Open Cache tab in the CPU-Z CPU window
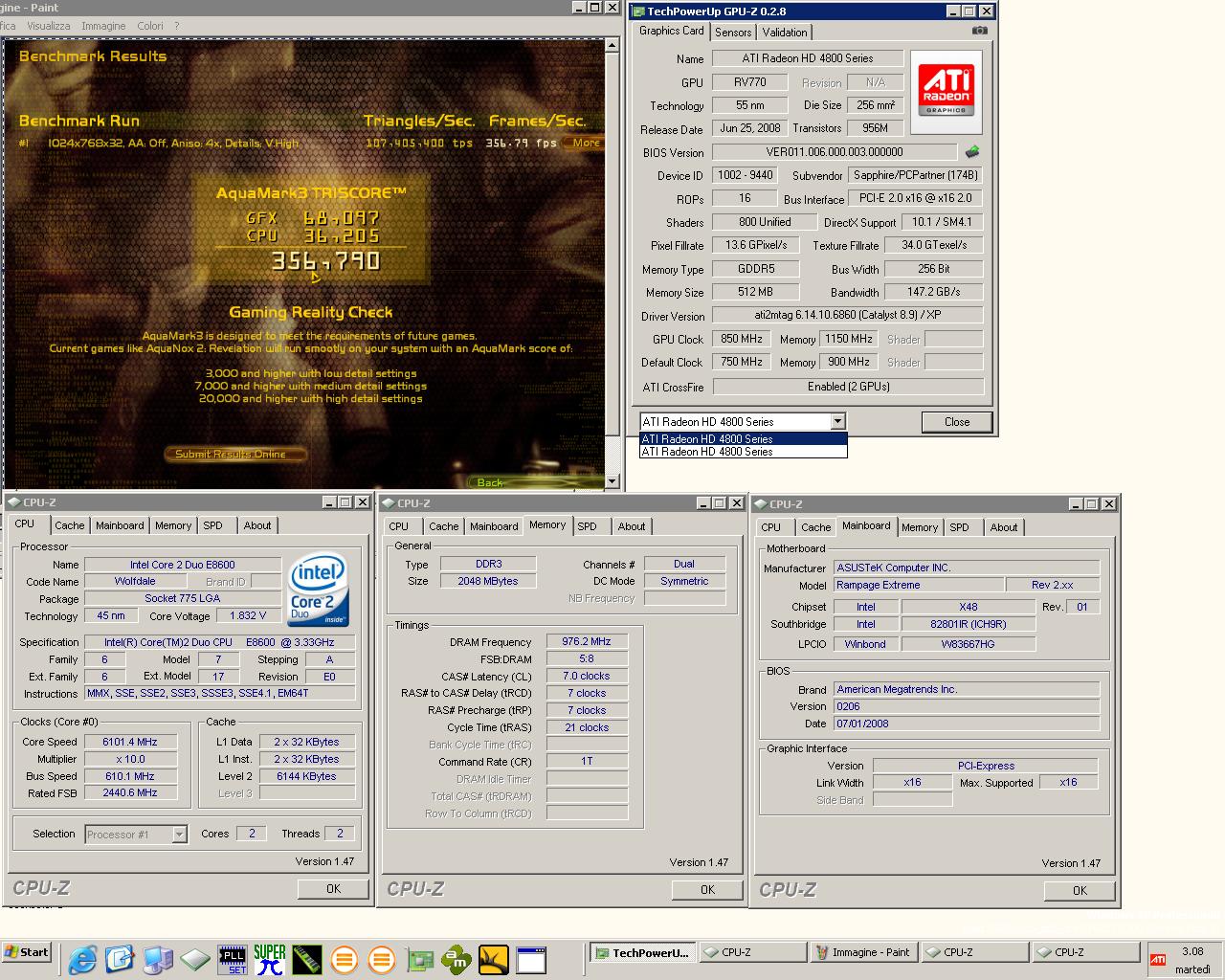 coord(69,525)
